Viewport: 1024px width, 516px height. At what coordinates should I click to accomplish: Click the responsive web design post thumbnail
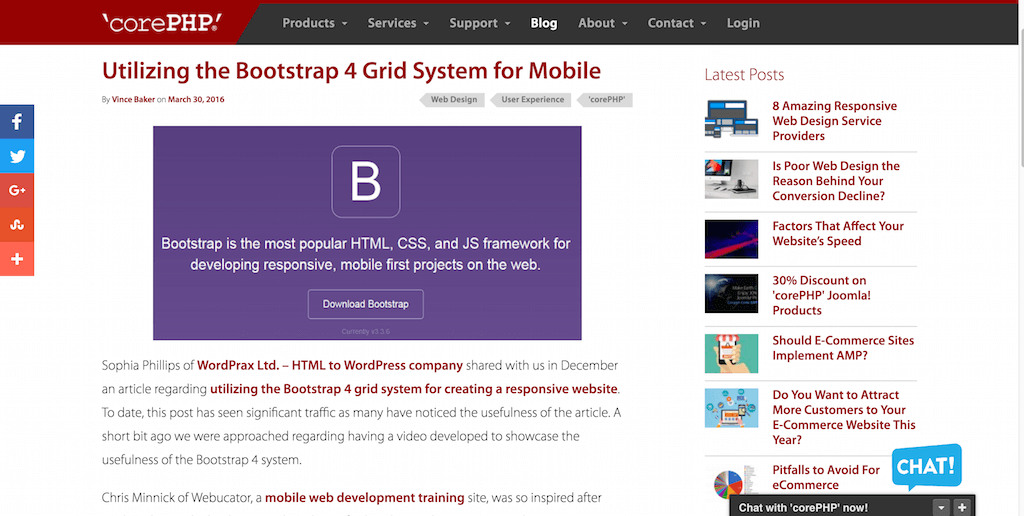tap(731, 118)
